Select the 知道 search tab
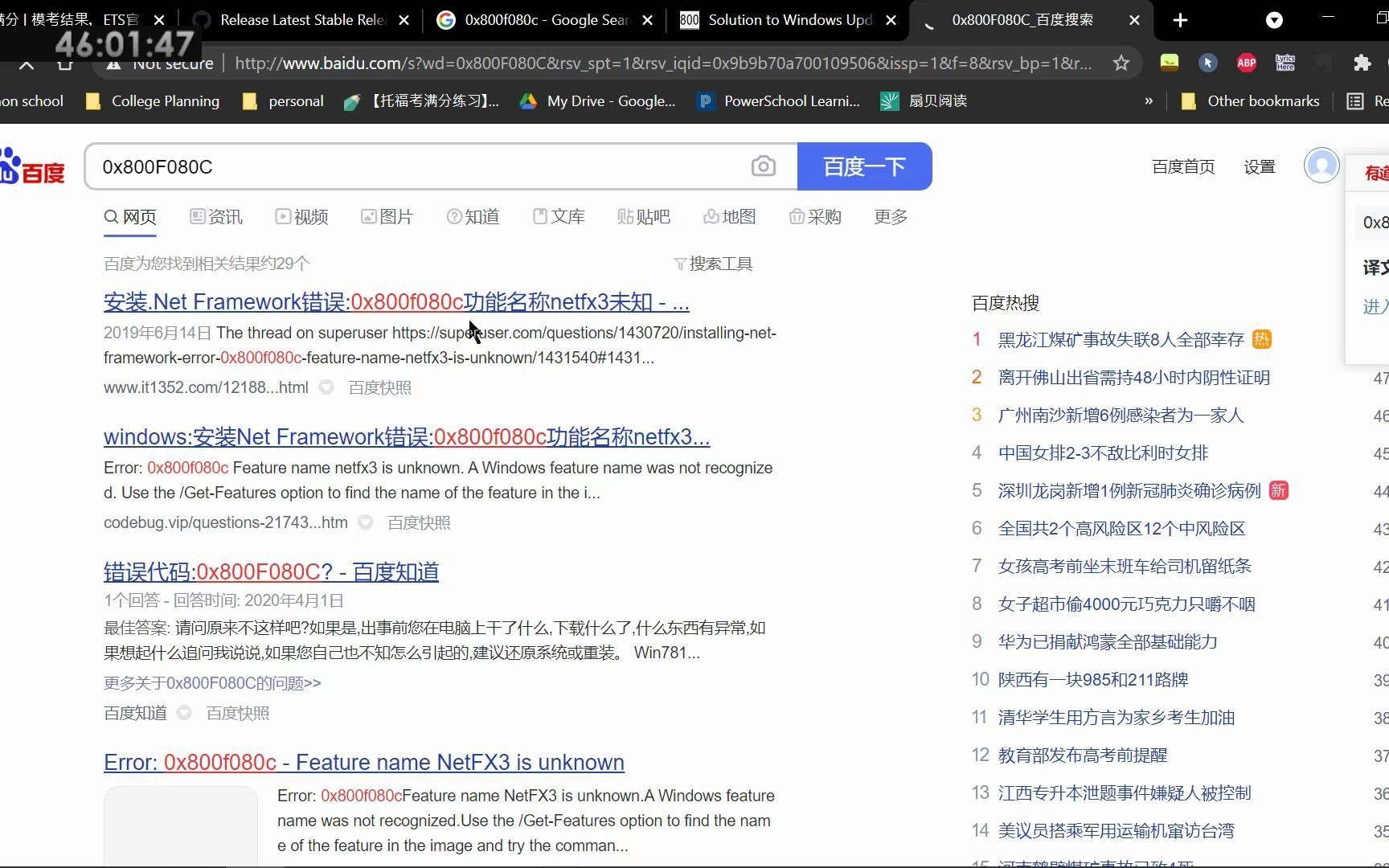This screenshot has width=1389, height=868. coord(473,216)
